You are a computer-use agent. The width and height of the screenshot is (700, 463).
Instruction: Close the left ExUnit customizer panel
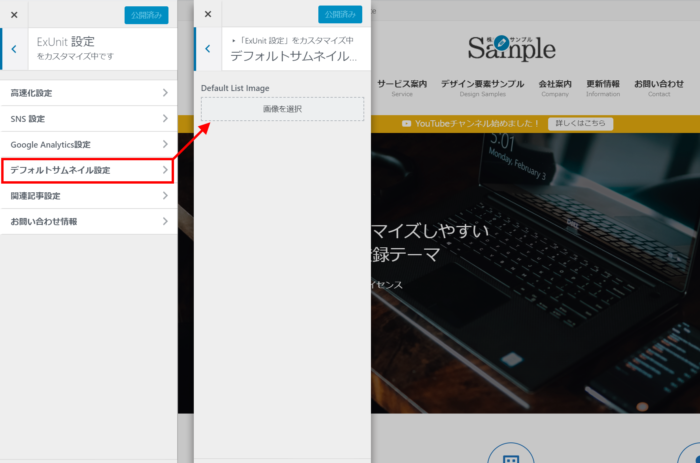click(x=14, y=15)
